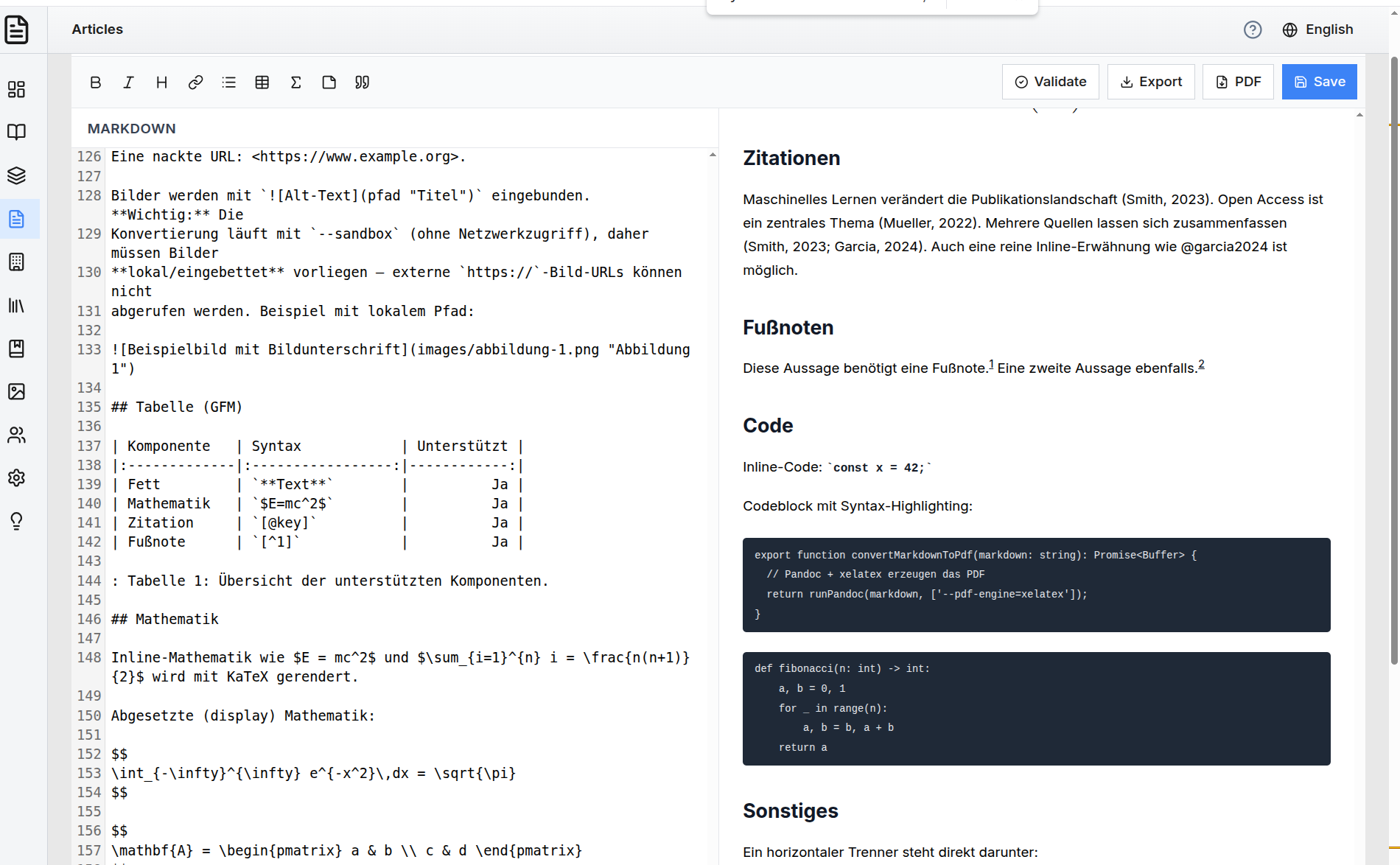
Task: Click the inline code 'const x = 42;'
Action: coord(879,468)
